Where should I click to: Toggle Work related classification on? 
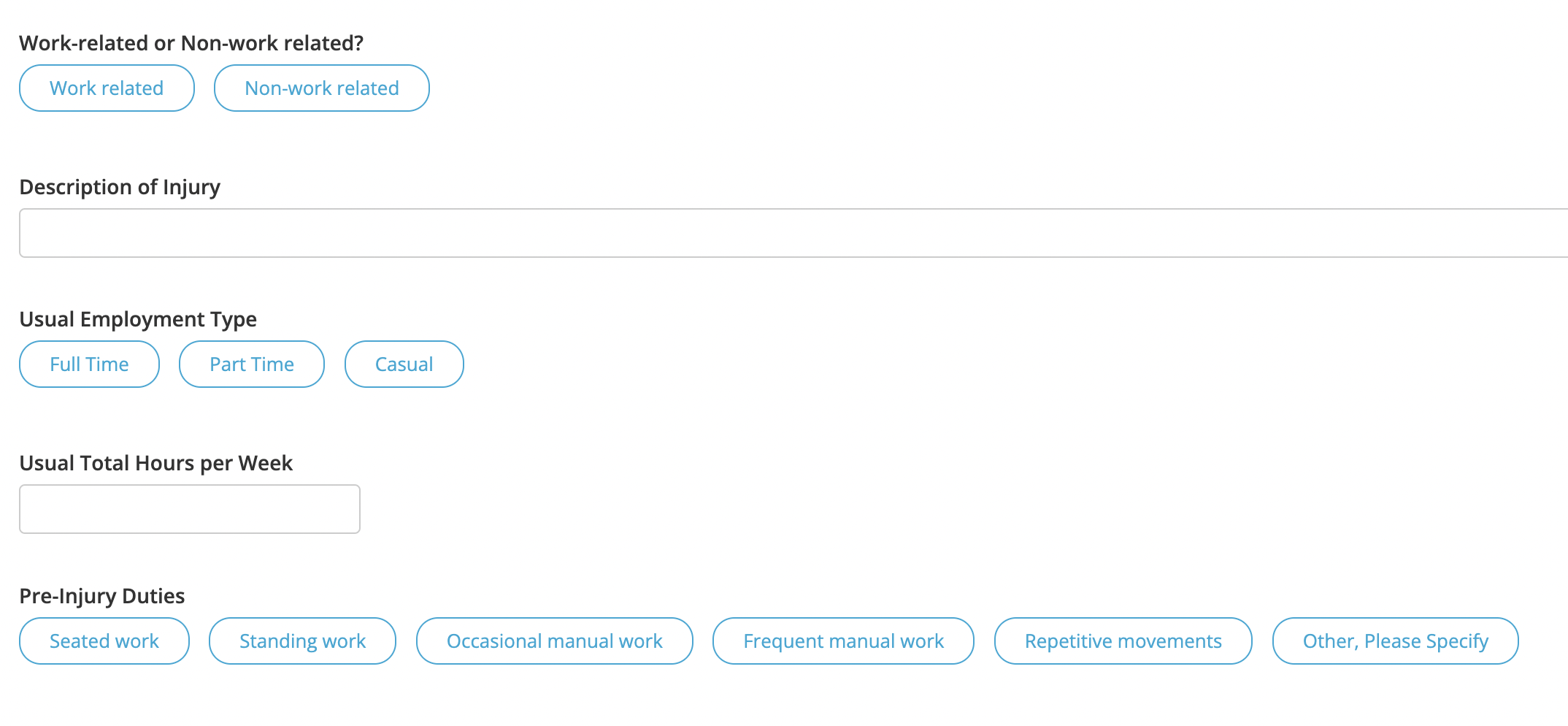pos(106,88)
